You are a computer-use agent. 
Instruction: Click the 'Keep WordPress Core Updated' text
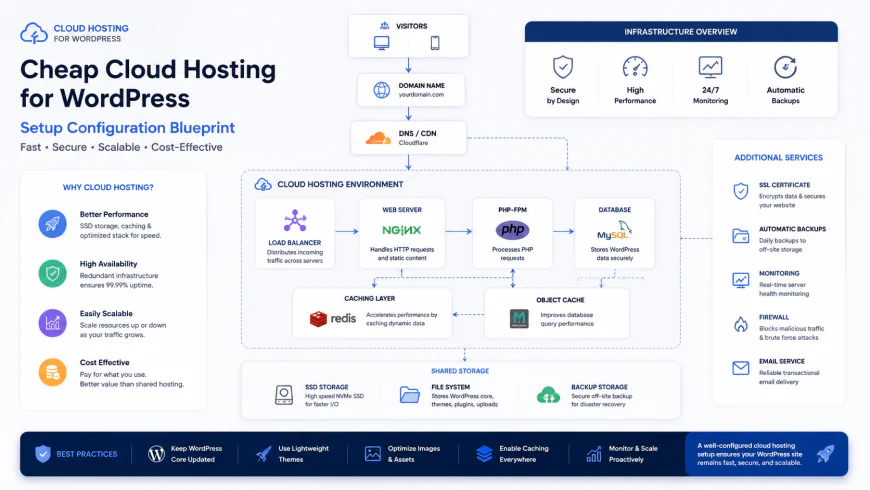(196, 454)
